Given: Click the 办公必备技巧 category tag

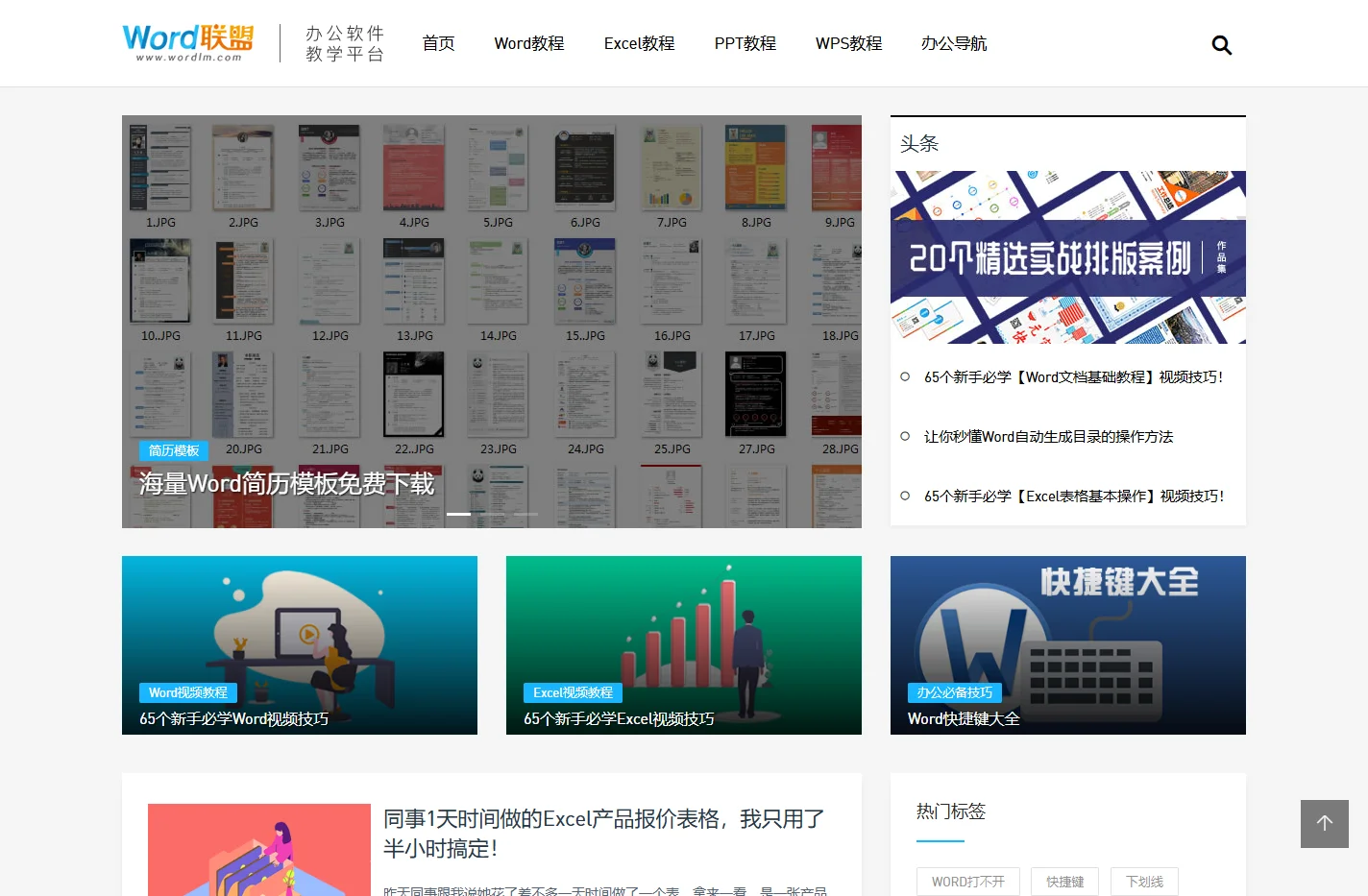Looking at the screenshot, I should coord(955,692).
